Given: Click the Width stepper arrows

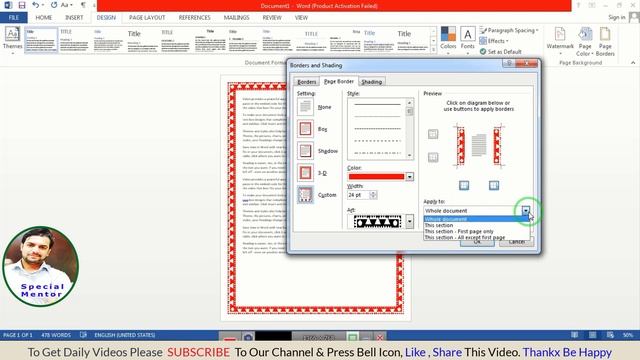Looking at the screenshot, I should pos(373,195).
